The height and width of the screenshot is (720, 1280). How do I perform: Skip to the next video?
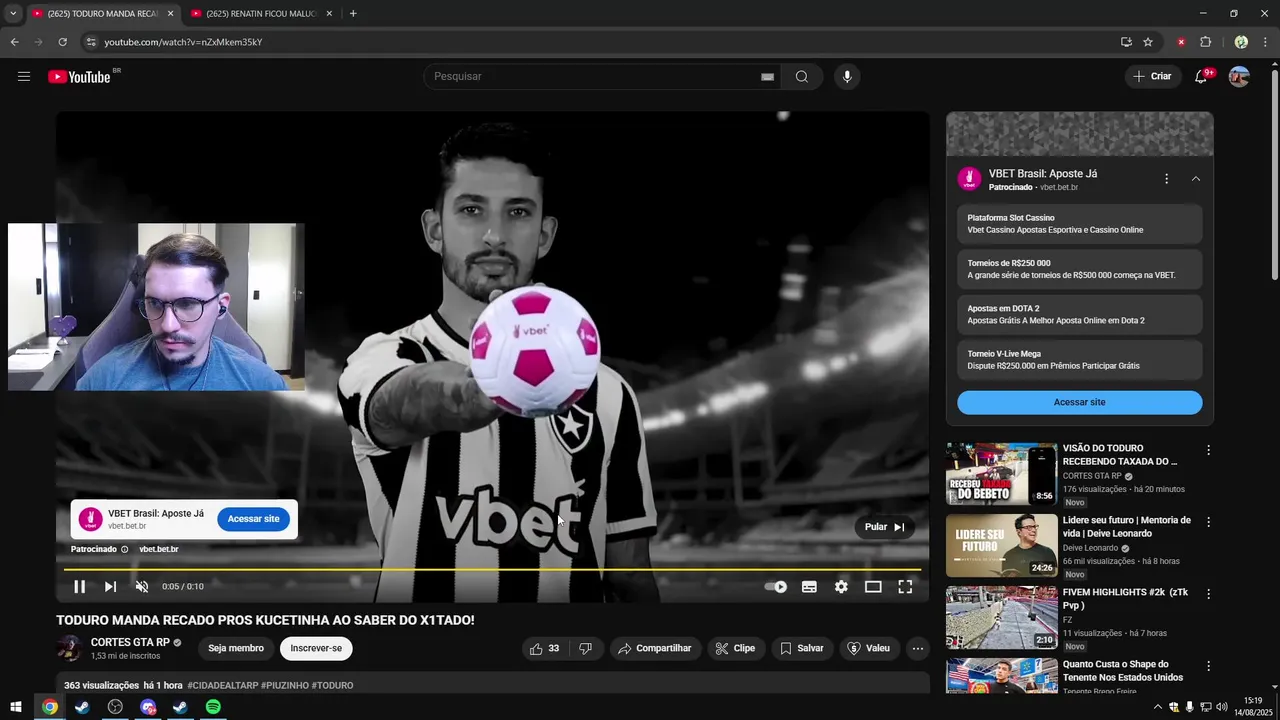click(110, 587)
